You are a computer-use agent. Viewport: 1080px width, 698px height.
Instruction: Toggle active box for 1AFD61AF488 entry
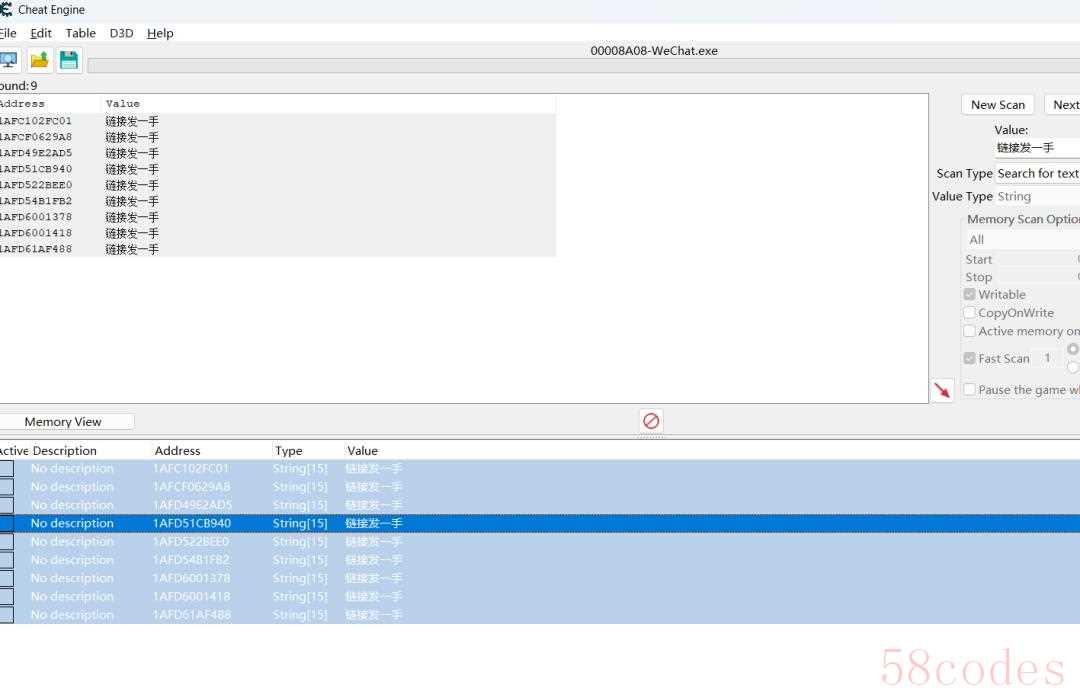click(6, 615)
